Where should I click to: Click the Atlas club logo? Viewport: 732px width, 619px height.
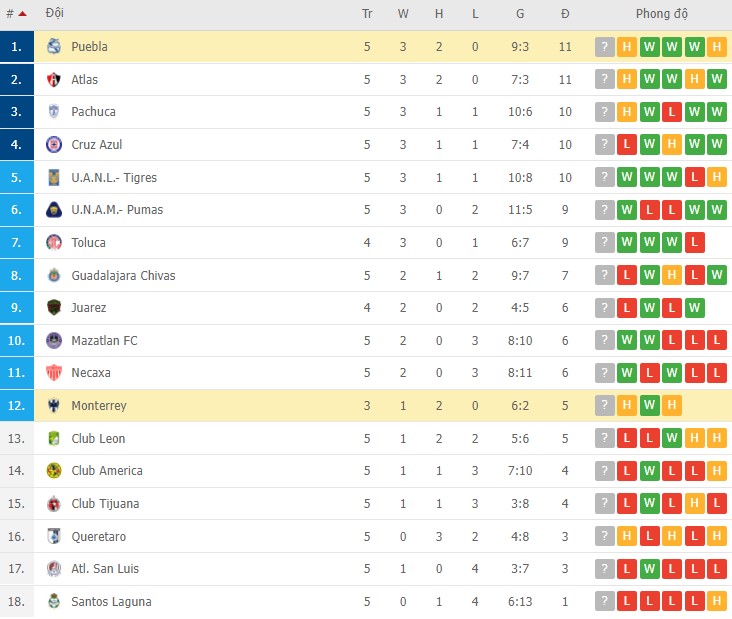click(54, 80)
